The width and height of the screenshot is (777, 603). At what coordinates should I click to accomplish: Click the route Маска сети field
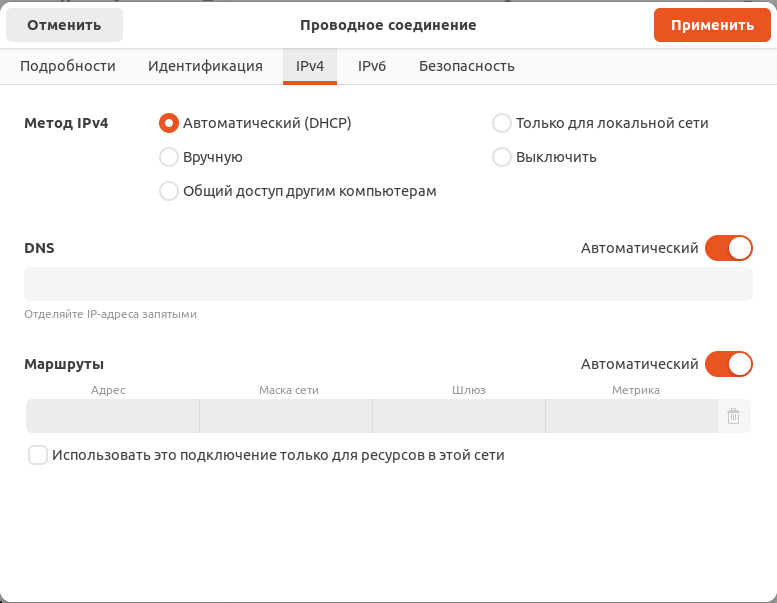[286, 416]
